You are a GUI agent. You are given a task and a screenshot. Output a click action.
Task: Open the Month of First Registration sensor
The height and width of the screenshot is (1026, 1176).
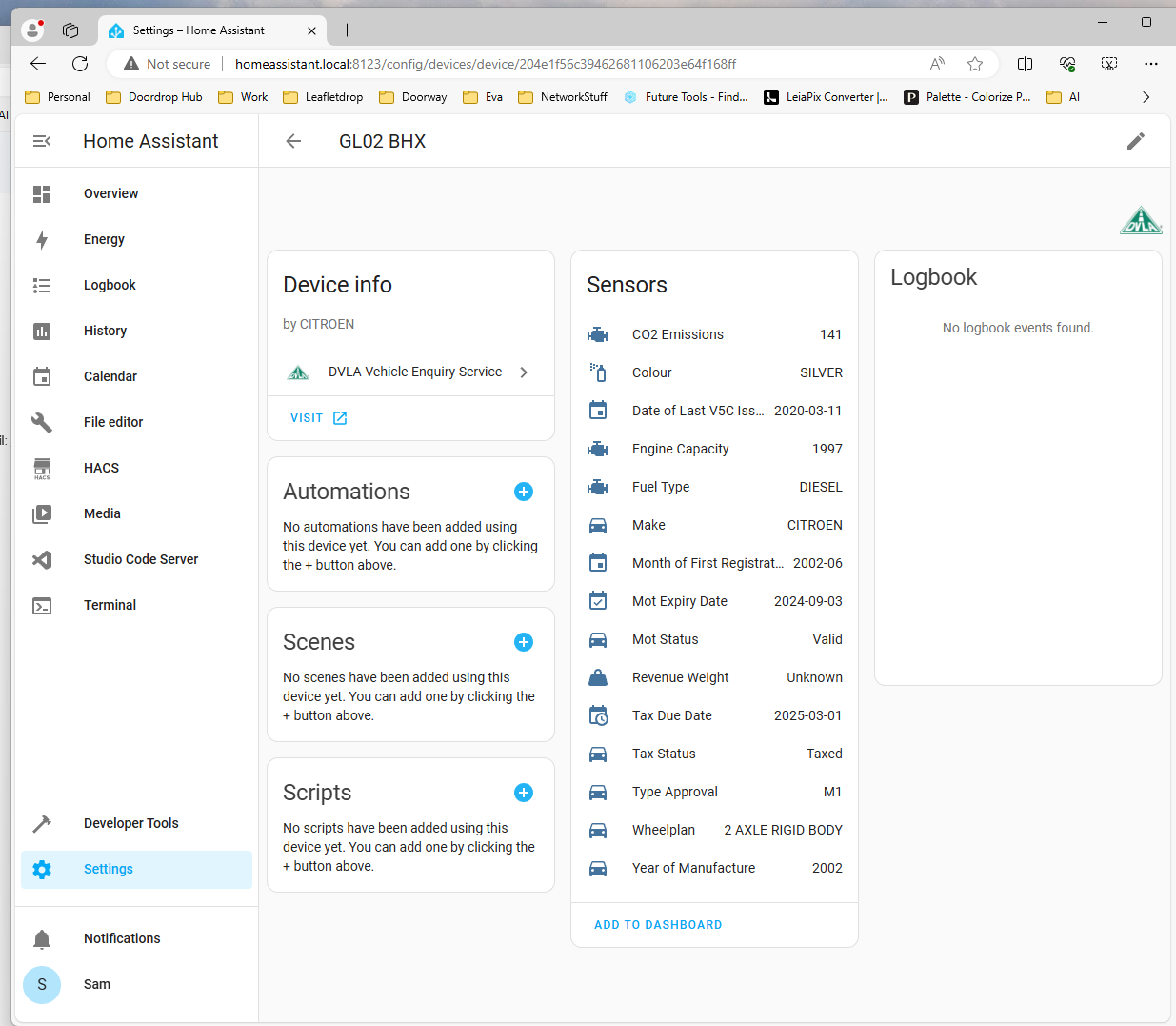pyautogui.click(x=714, y=563)
